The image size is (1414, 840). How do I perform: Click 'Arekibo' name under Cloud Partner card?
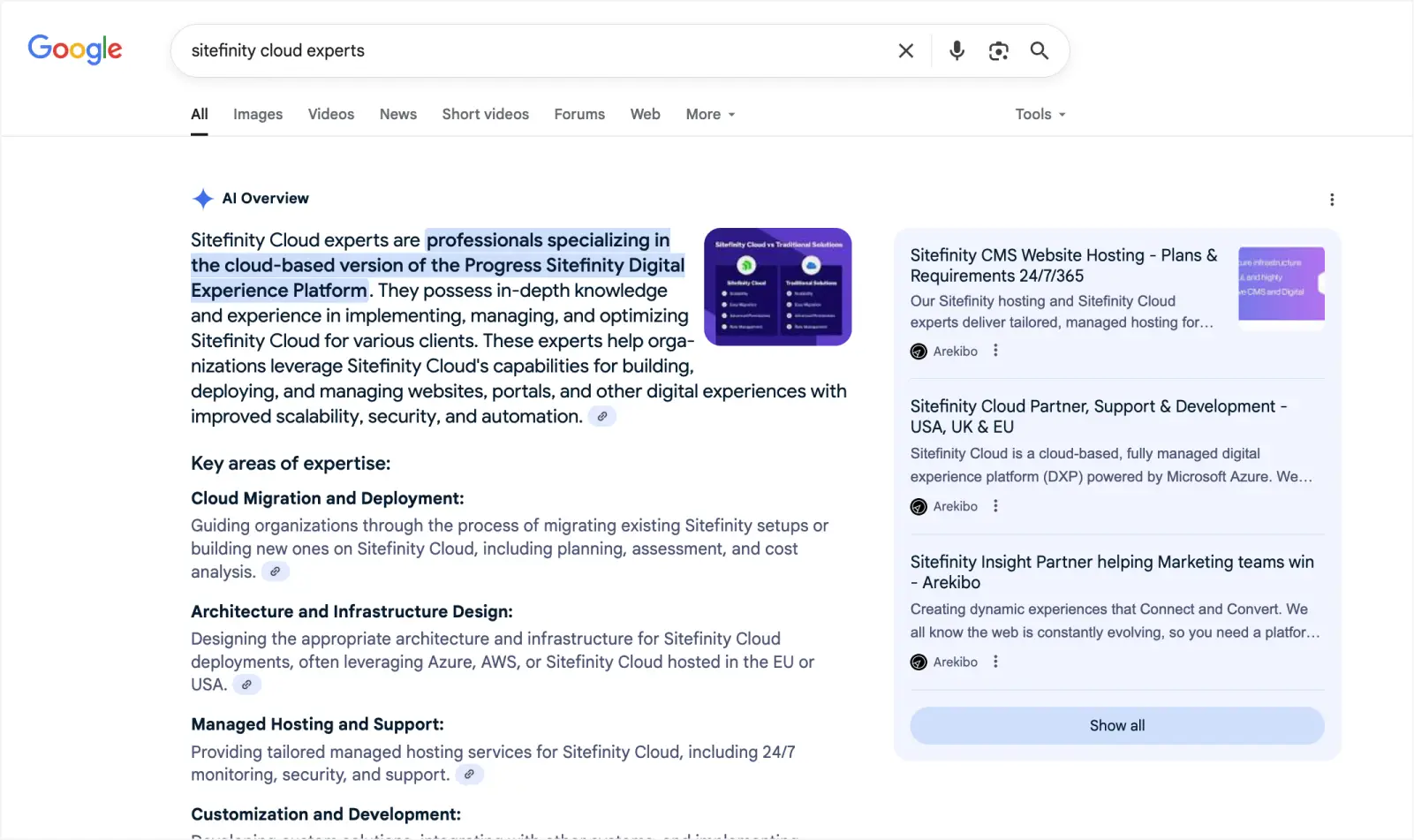(x=956, y=507)
